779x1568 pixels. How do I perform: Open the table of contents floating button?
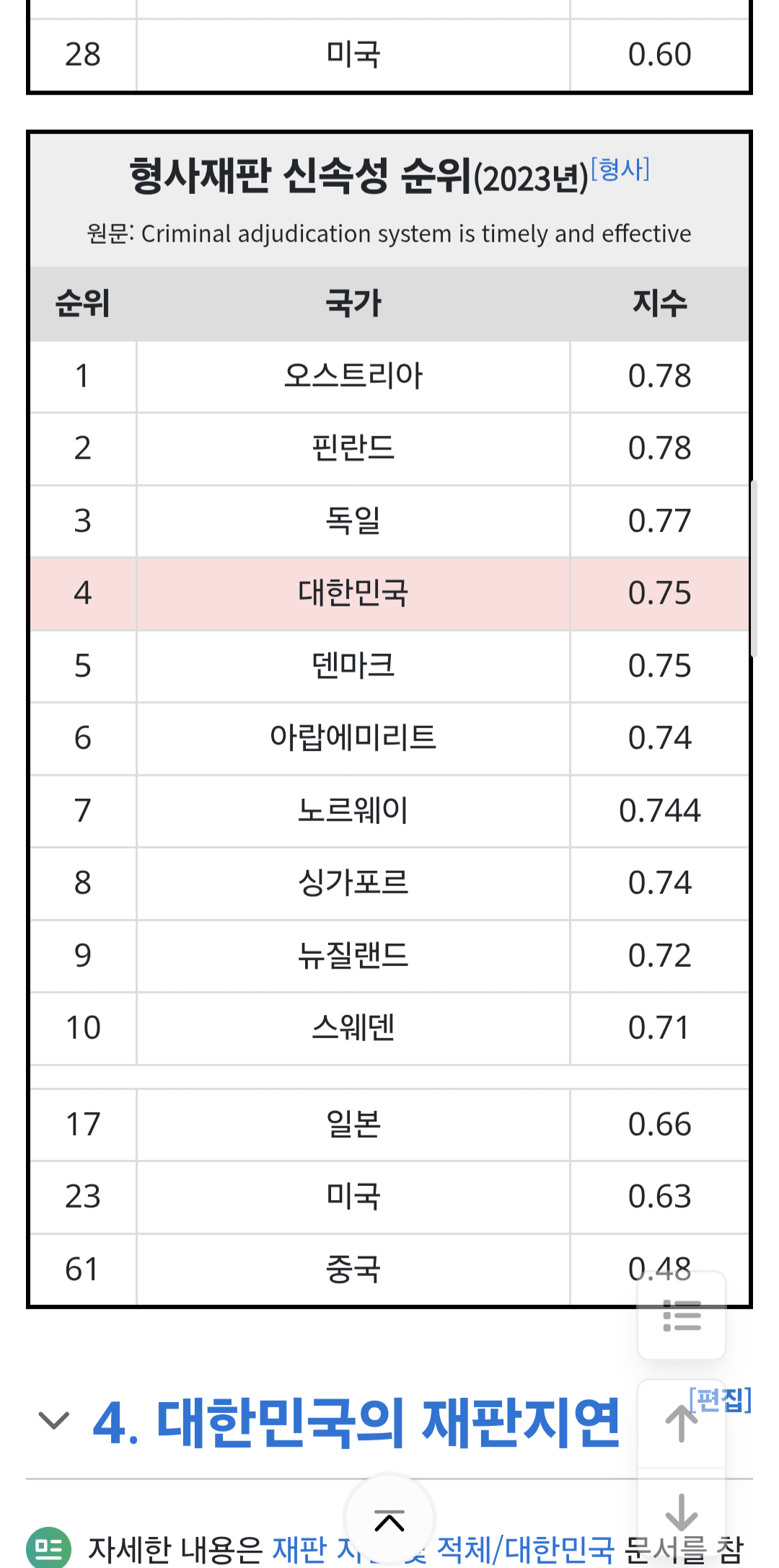681,1315
